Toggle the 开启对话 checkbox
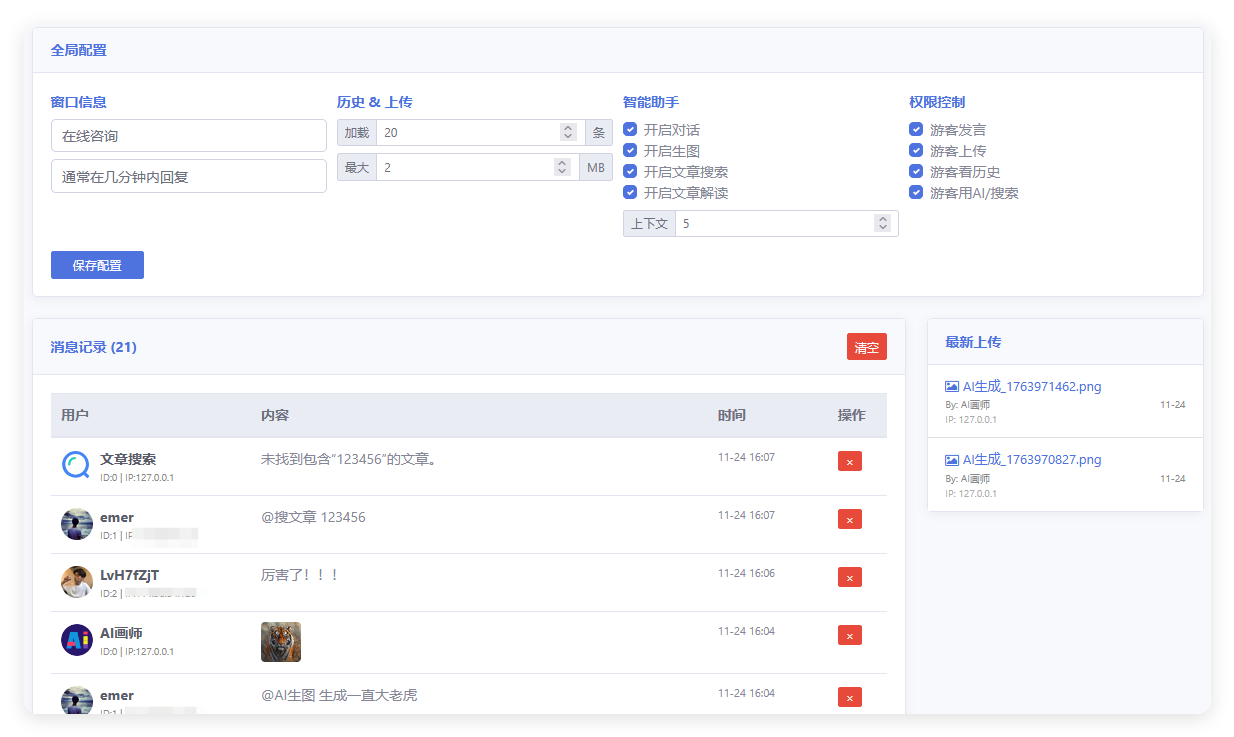Viewport: 1234px width, 737px height. point(630,129)
